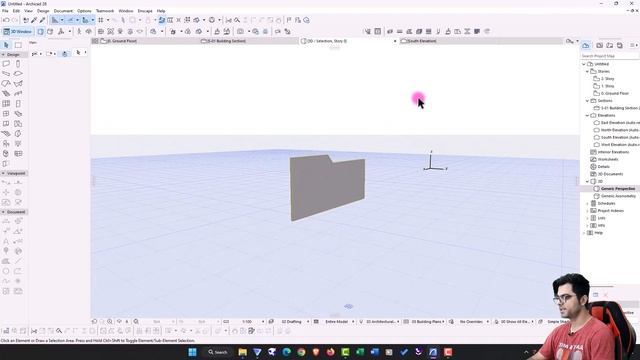Select East Elevation in the Navigator tree
640x360 pixels.
coord(620,123)
